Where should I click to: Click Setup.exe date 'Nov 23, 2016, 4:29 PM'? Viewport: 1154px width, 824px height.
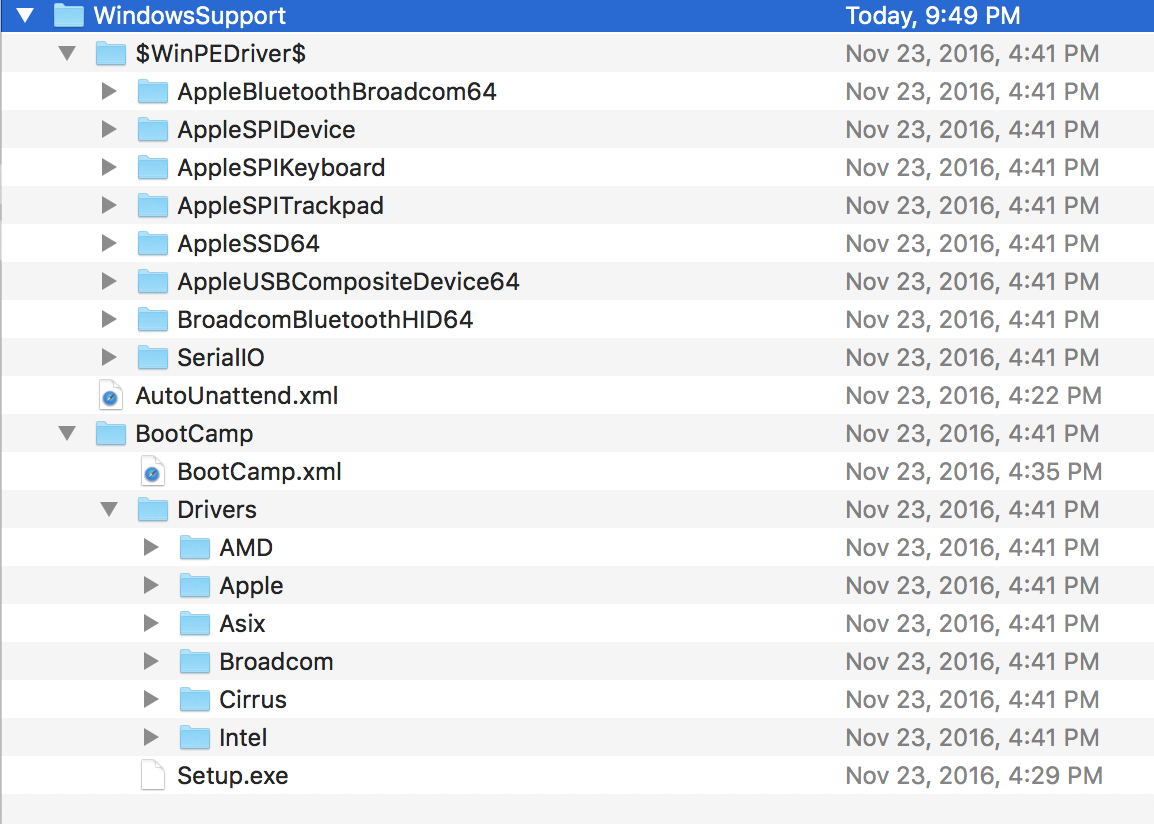point(974,775)
